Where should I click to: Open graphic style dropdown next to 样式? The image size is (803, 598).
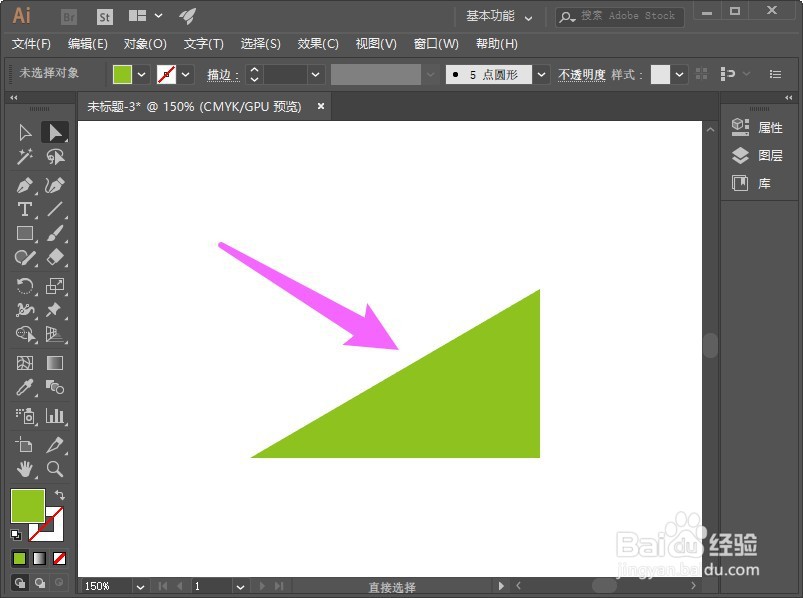679,75
